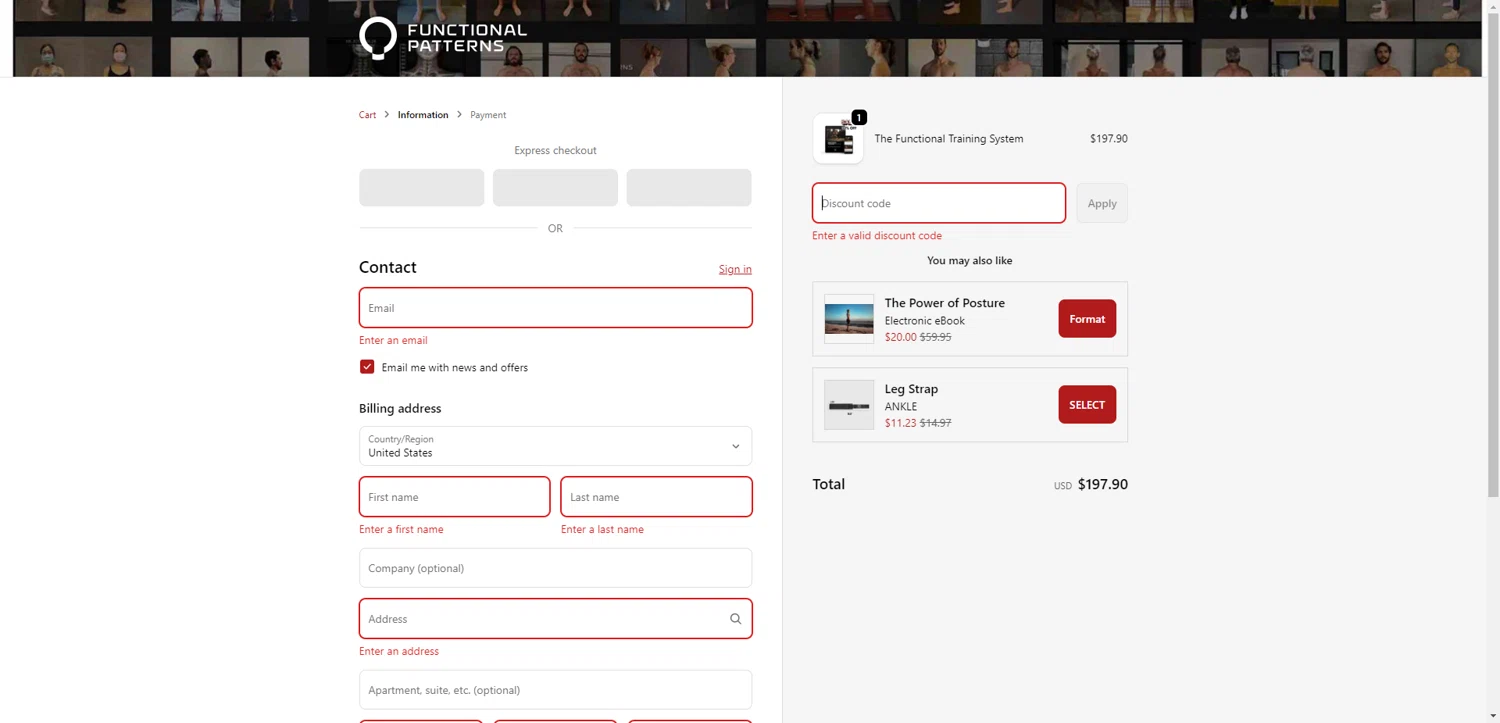Click The Power of Posture thumbnail
Viewport: 1500px width, 723px height.
[x=849, y=319]
